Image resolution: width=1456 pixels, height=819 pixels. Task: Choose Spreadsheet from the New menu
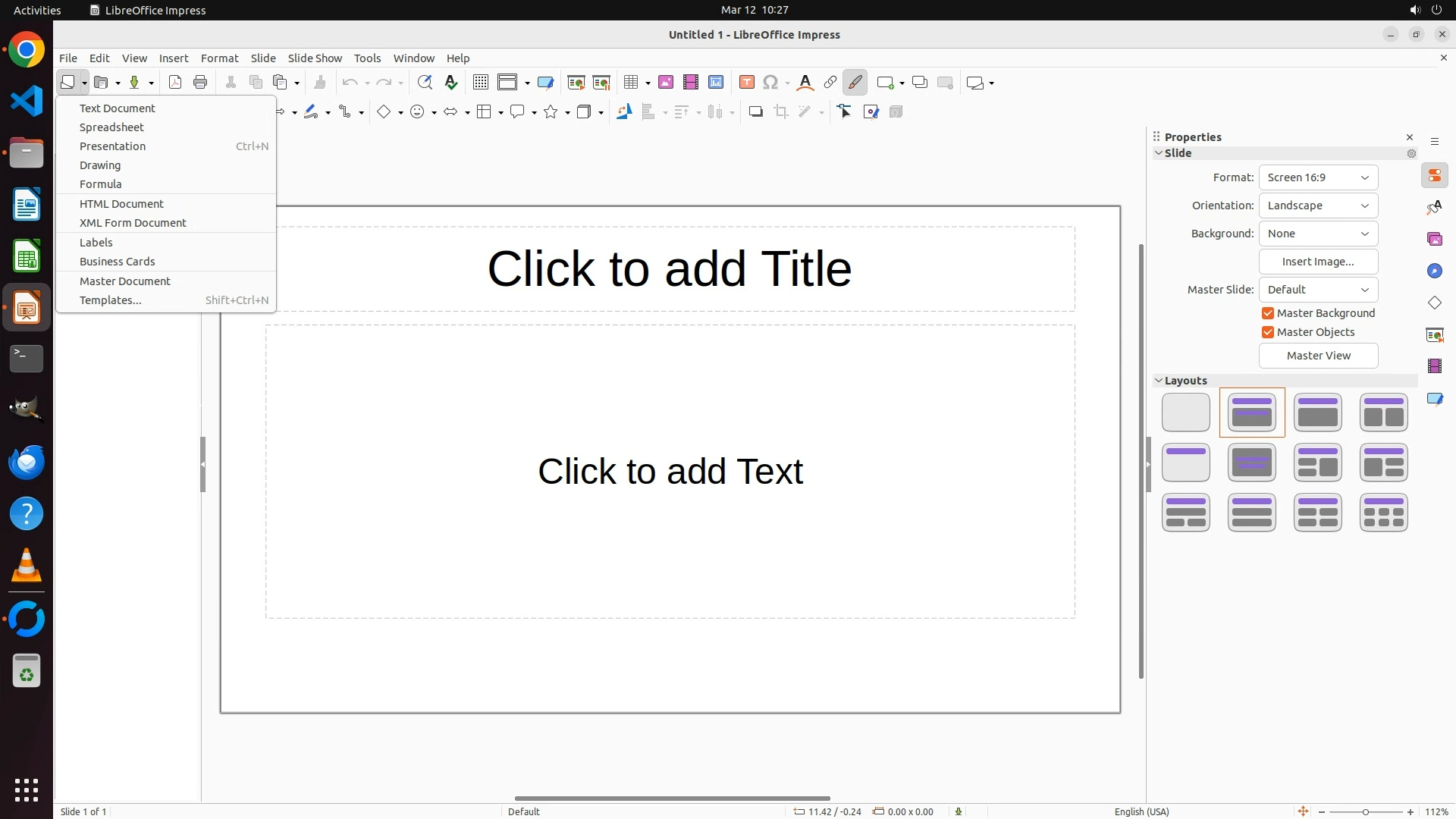111,127
